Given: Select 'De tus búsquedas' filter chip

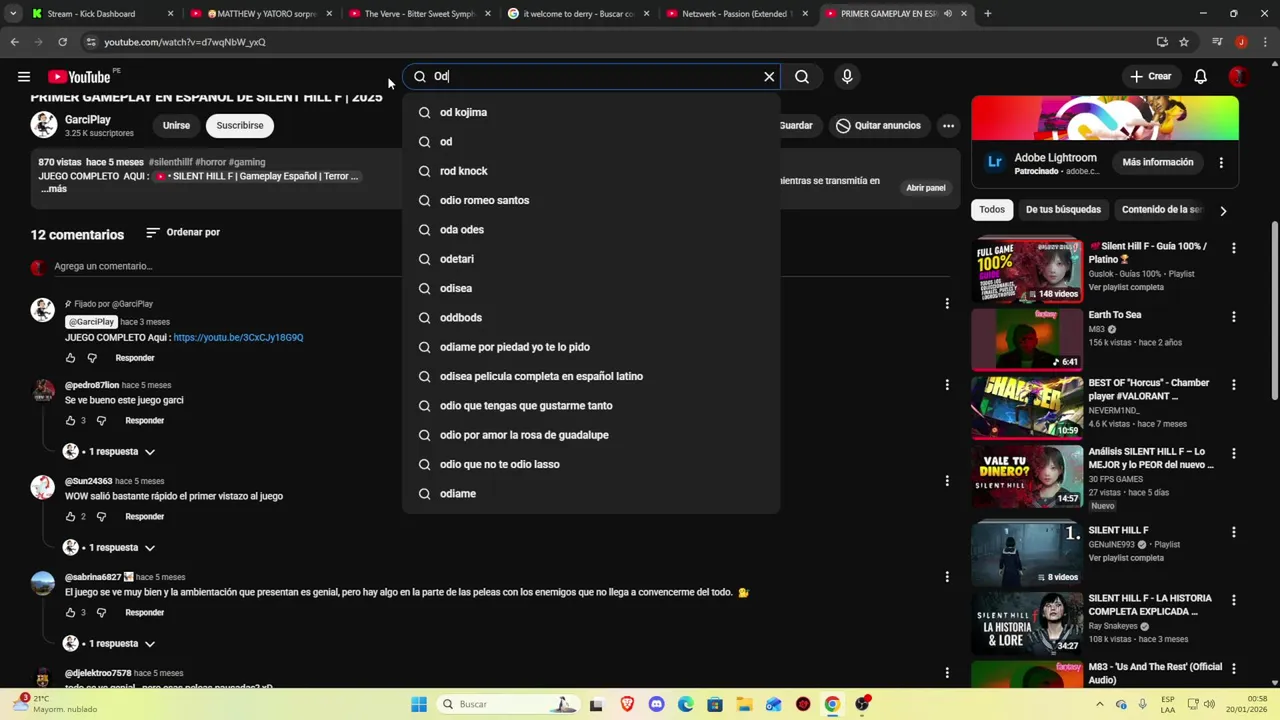Looking at the screenshot, I should (x=1063, y=210).
